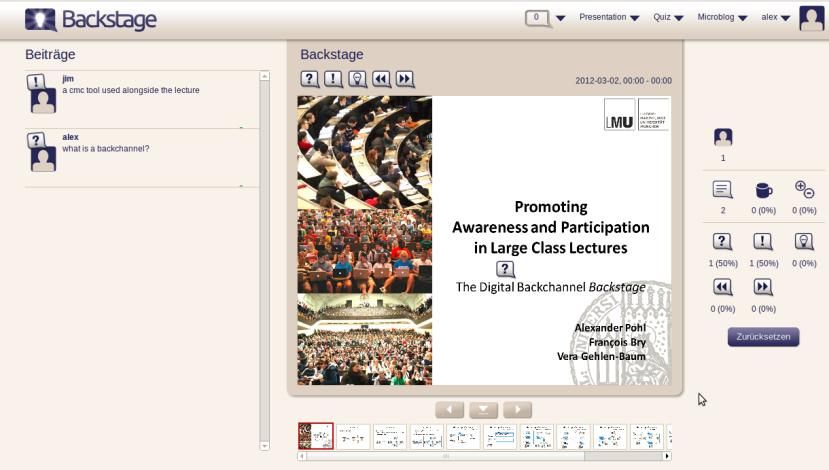Open jim's post about cmc tool
Screen dimensions: 829x470
click(x=142, y=99)
